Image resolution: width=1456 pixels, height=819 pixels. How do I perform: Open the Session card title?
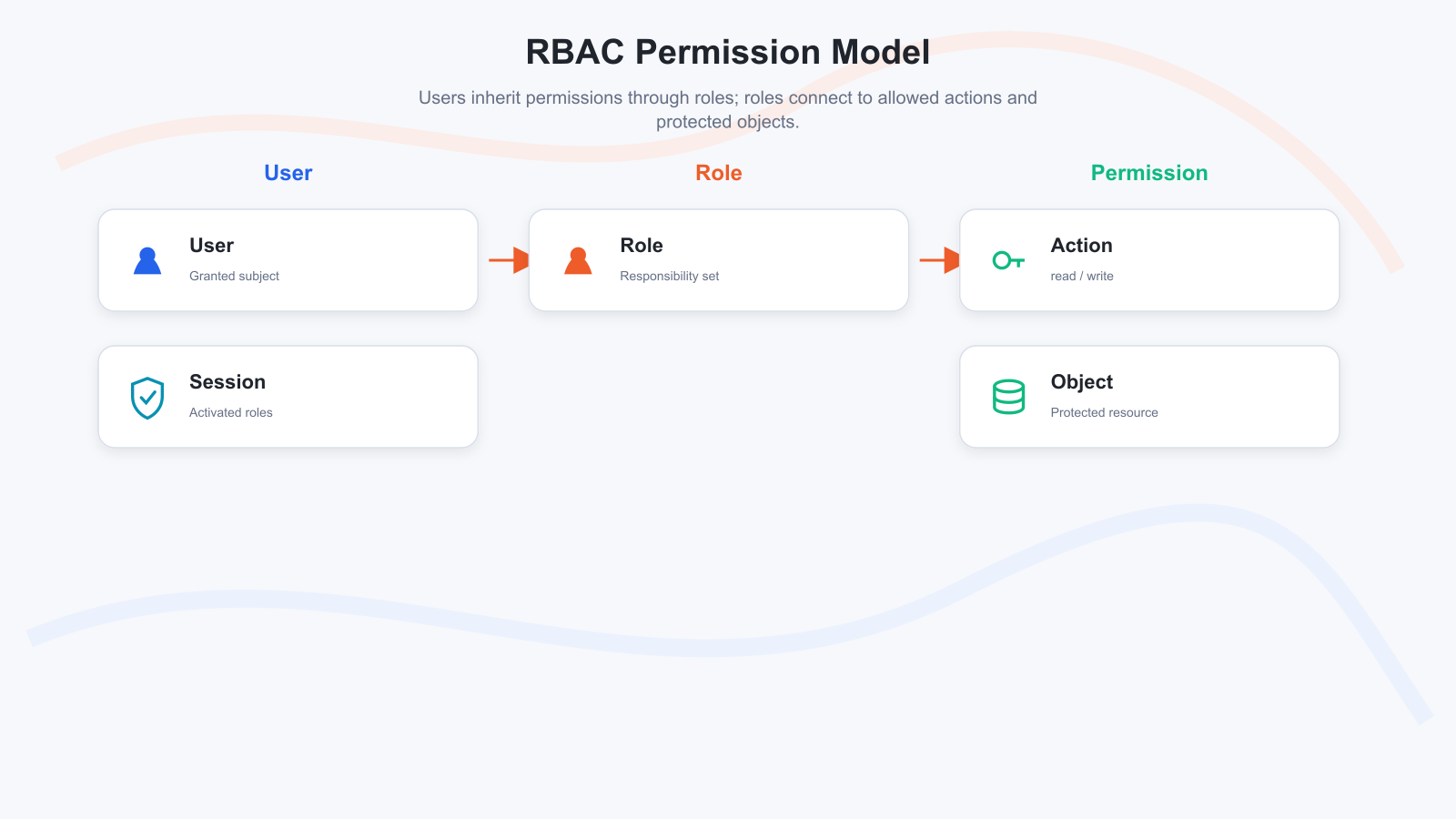click(227, 382)
